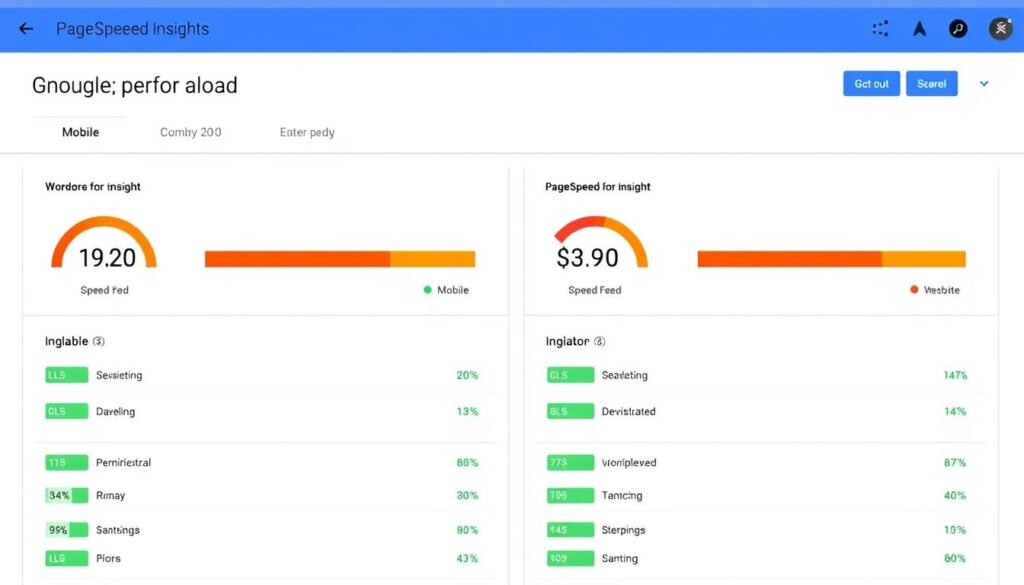Open the Inglator info icon
The image size is (1024, 585).
(x=600, y=341)
